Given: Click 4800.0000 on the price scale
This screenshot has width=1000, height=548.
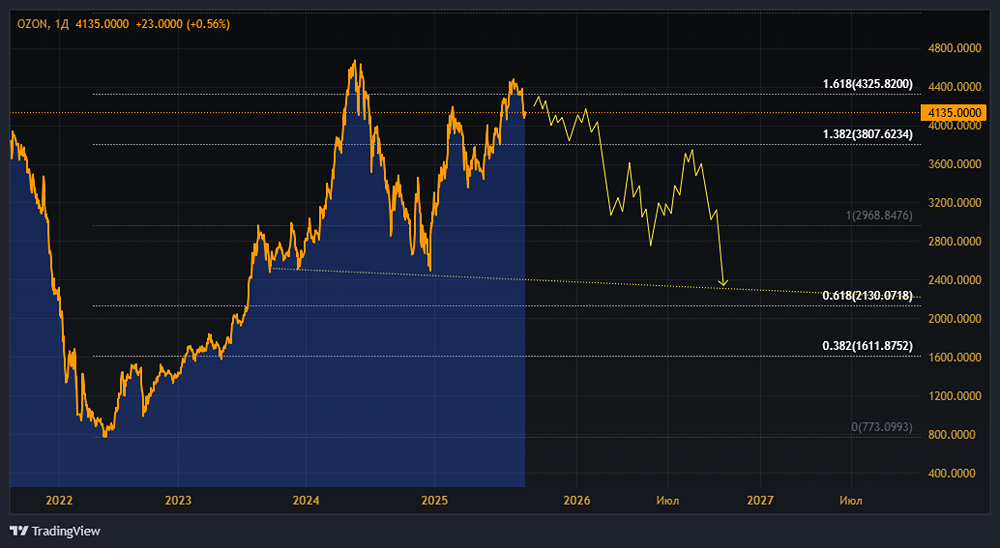Looking at the screenshot, I should click(954, 48).
